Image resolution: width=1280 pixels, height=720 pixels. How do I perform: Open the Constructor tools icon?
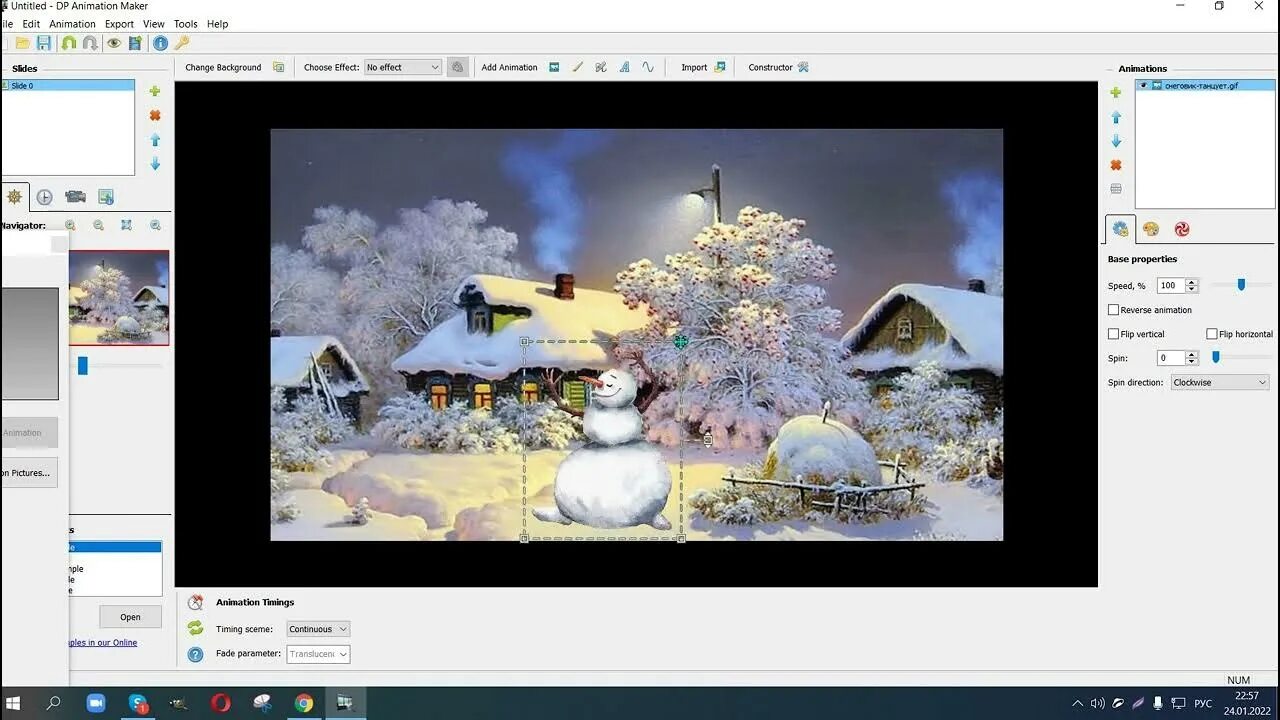point(803,67)
